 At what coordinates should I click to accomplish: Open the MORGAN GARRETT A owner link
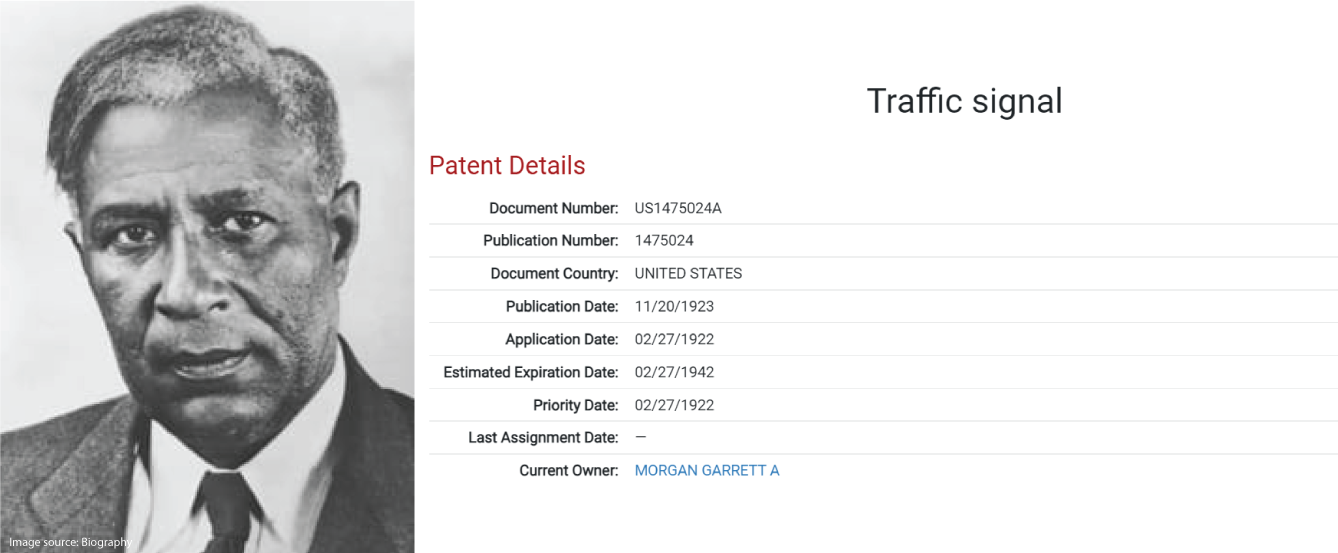click(x=707, y=470)
